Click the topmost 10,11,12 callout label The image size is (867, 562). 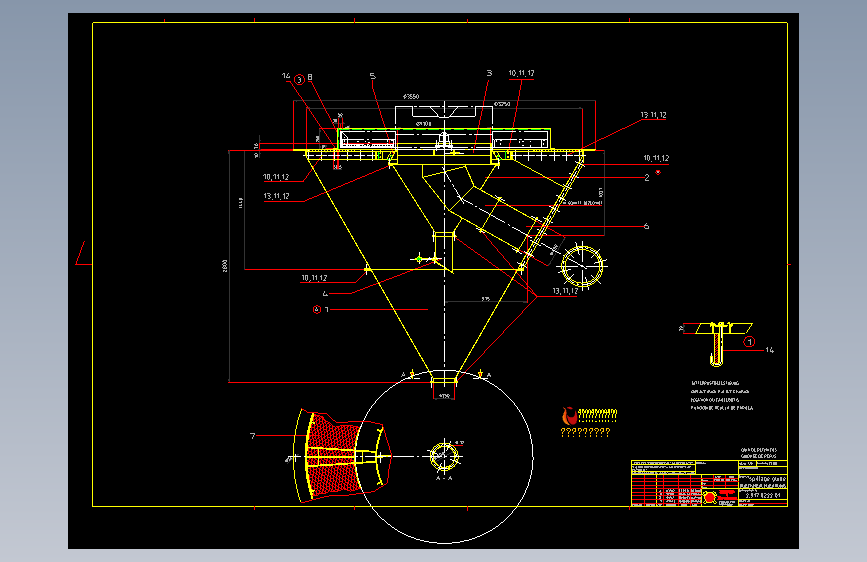click(521, 73)
